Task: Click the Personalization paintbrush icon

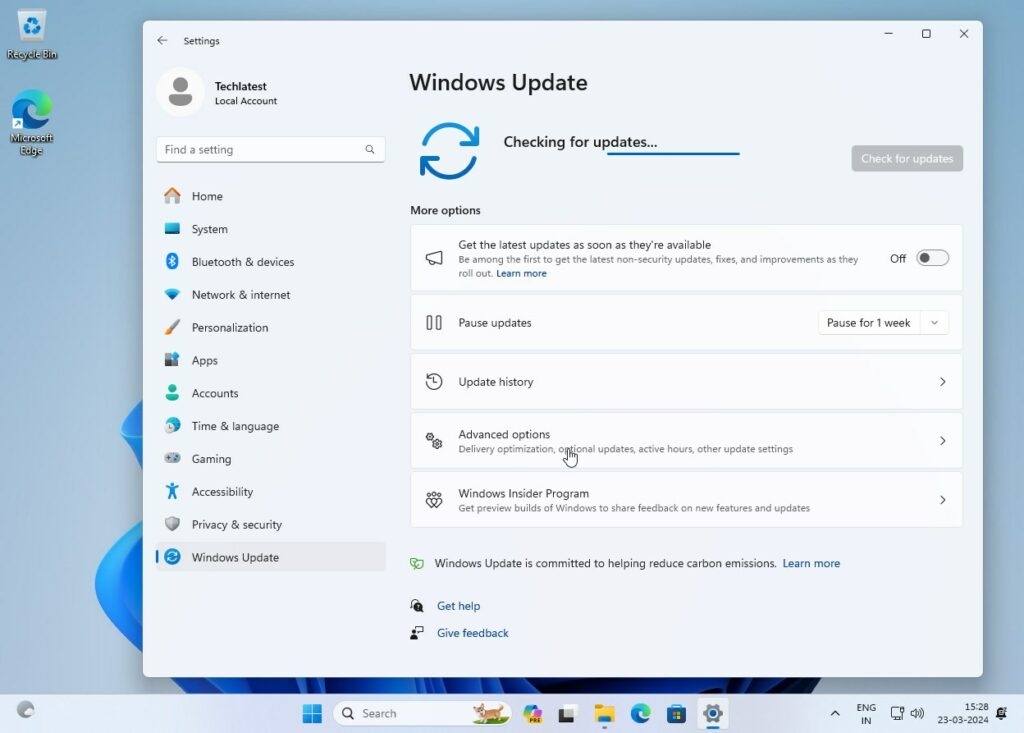Action: 172,328
